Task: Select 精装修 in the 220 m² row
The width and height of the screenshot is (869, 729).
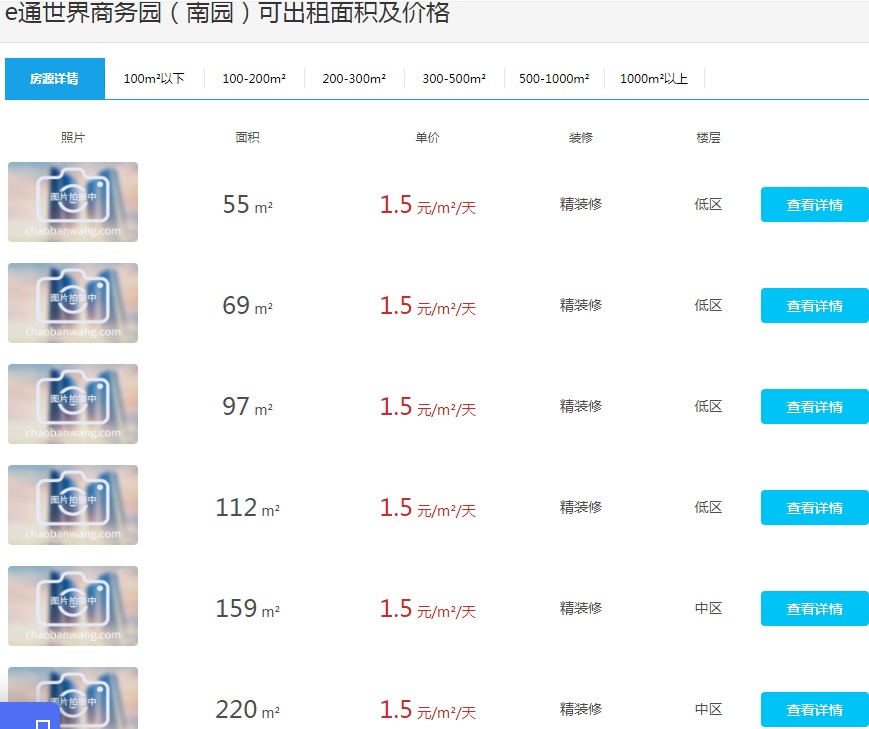Action: pyautogui.click(x=581, y=709)
